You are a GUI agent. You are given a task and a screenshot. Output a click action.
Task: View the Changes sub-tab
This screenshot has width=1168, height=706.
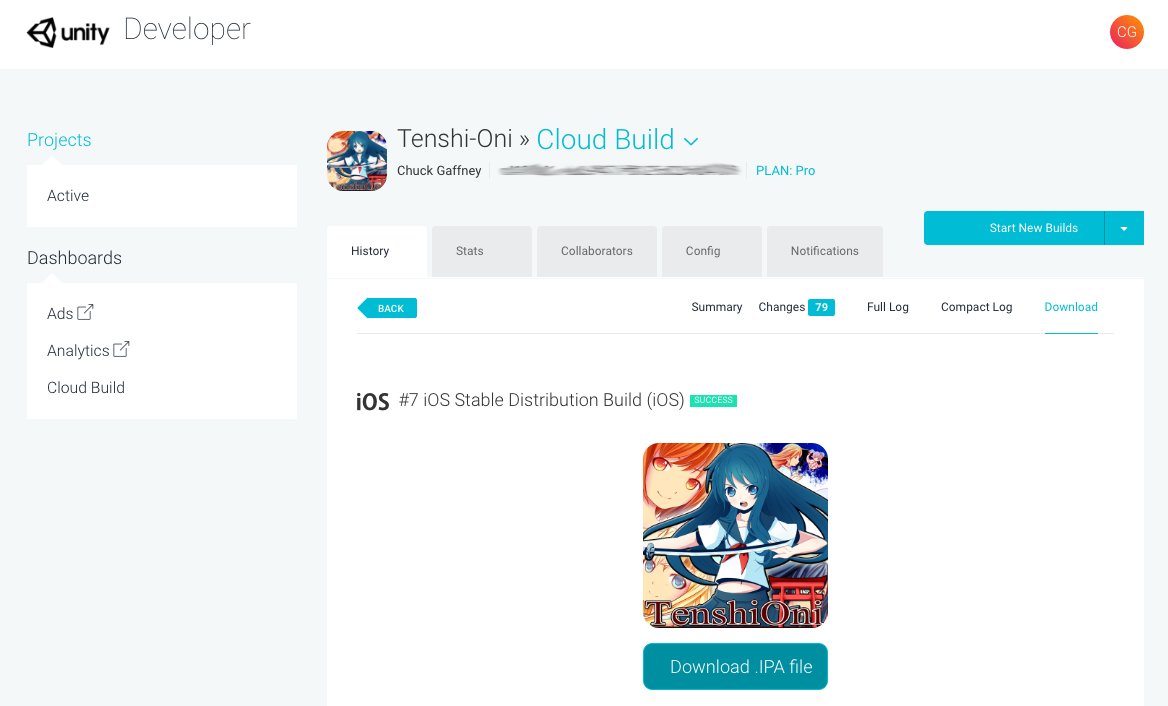tap(781, 307)
